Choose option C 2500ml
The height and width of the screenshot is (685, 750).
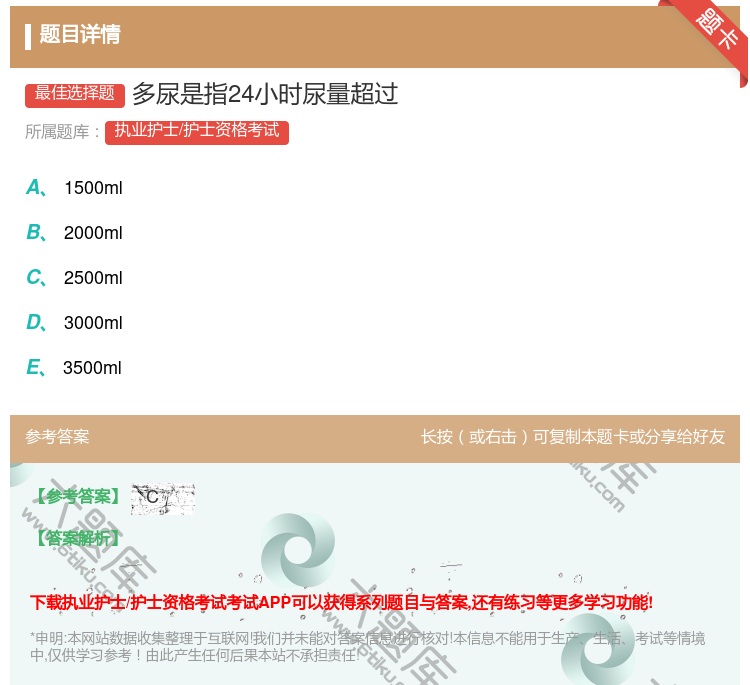pos(74,277)
